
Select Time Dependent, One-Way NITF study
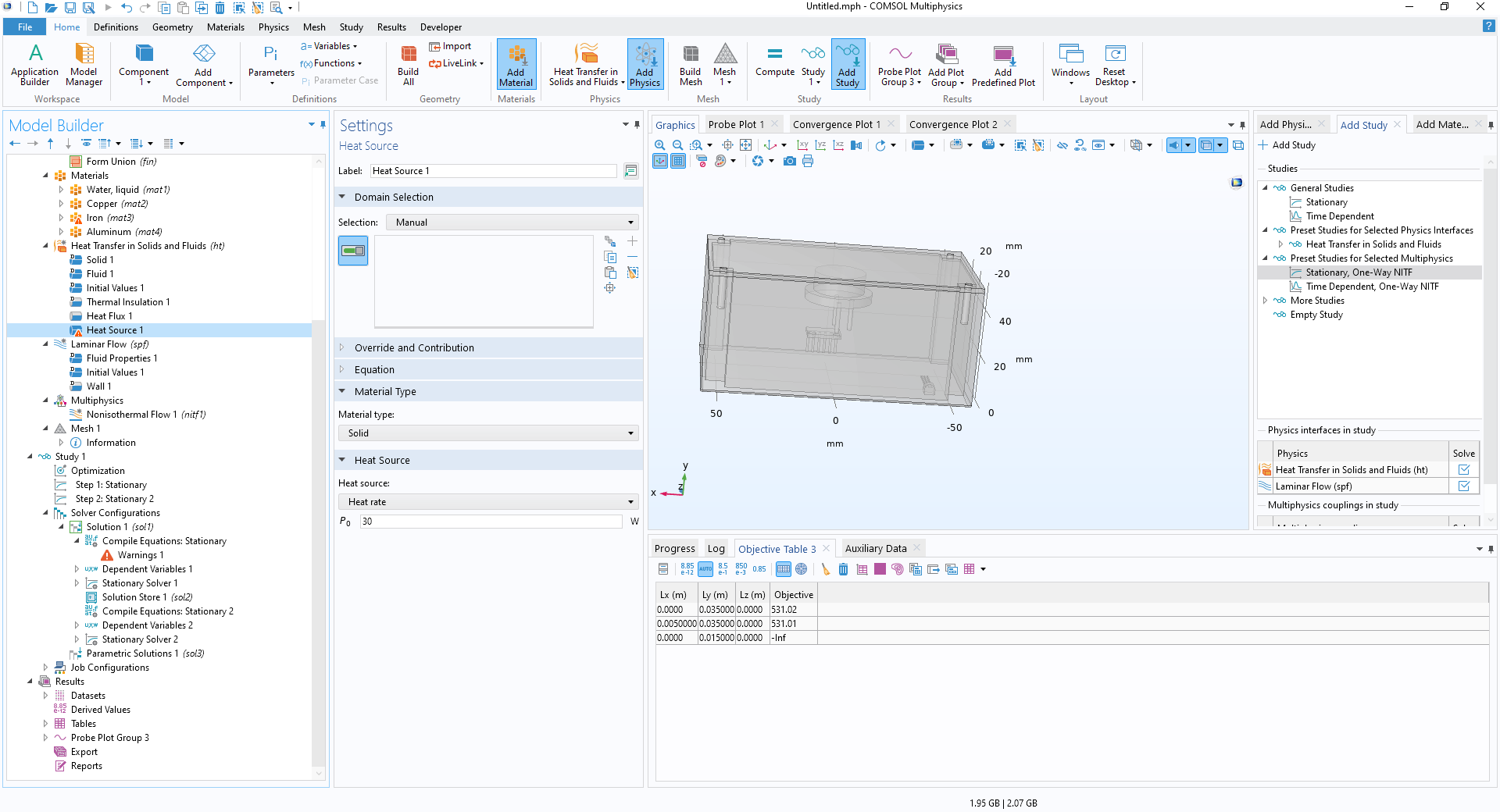click(1372, 287)
